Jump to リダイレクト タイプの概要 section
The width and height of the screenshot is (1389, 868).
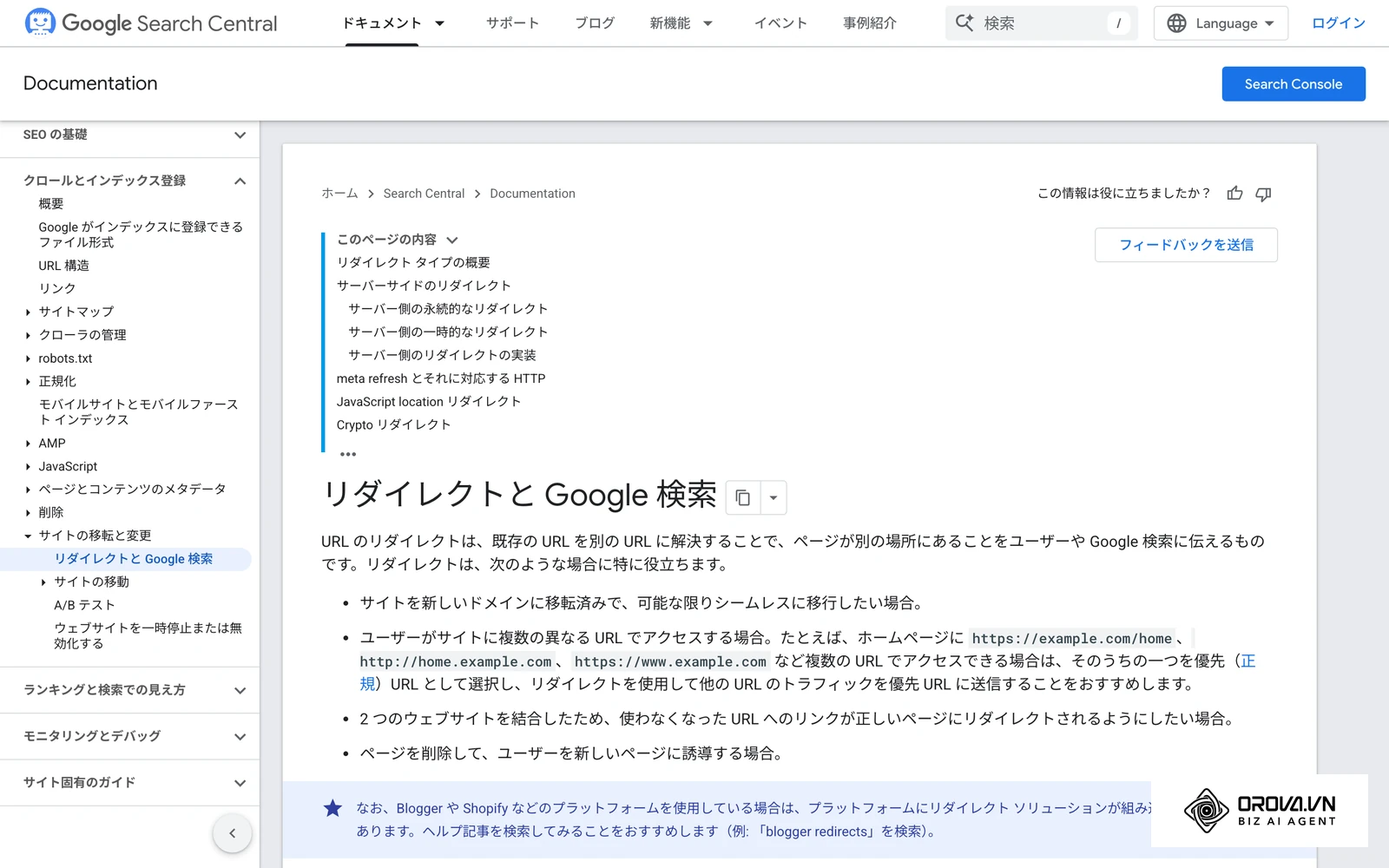pos(413,262)
